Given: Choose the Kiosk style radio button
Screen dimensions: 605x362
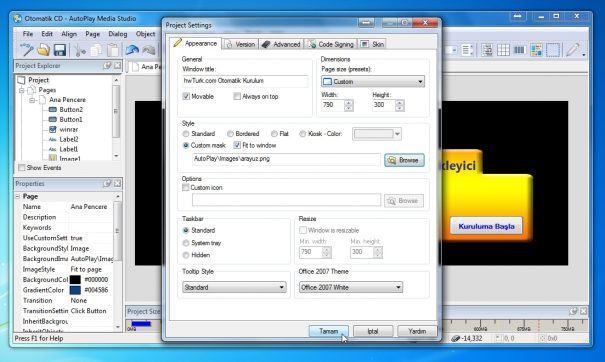Looking at the screenshot, I should coord(302,134).
